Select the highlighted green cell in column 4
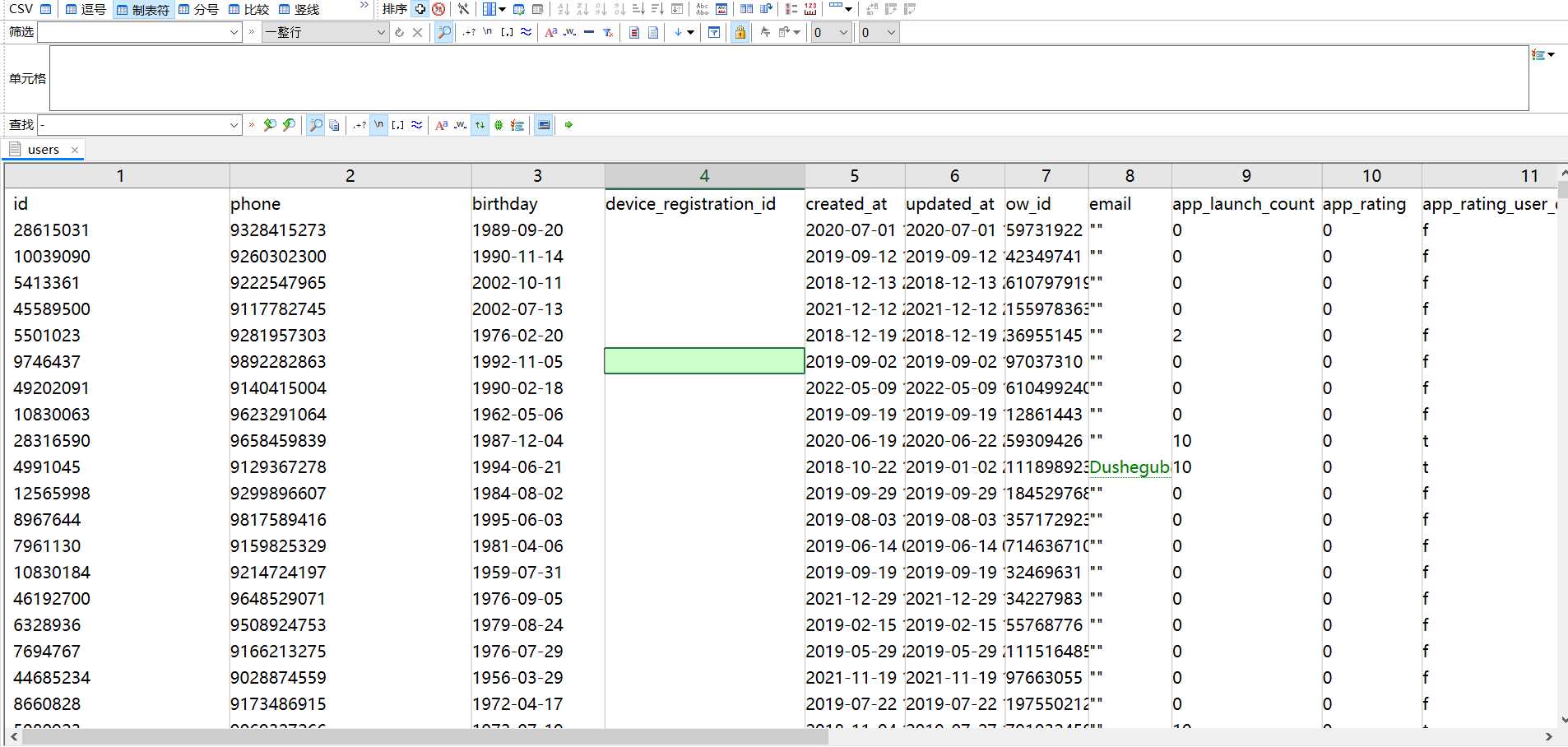 click(x=704, y=361)
